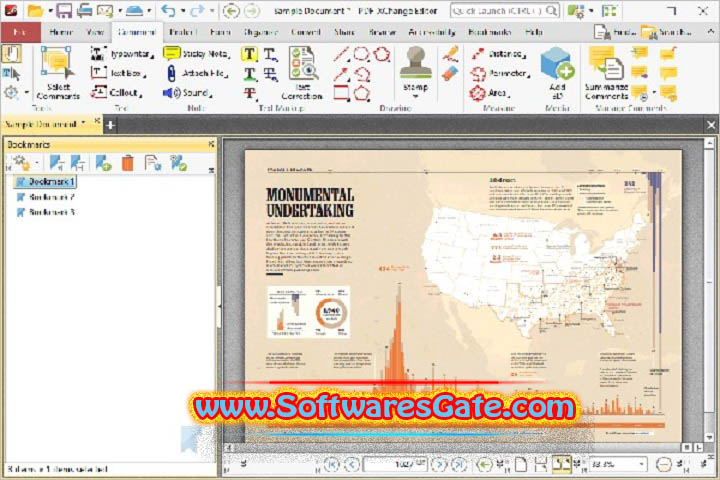The width and height of the screenshot is (720, 480).
Task: Go to the next page
Action: click(439, 464)
